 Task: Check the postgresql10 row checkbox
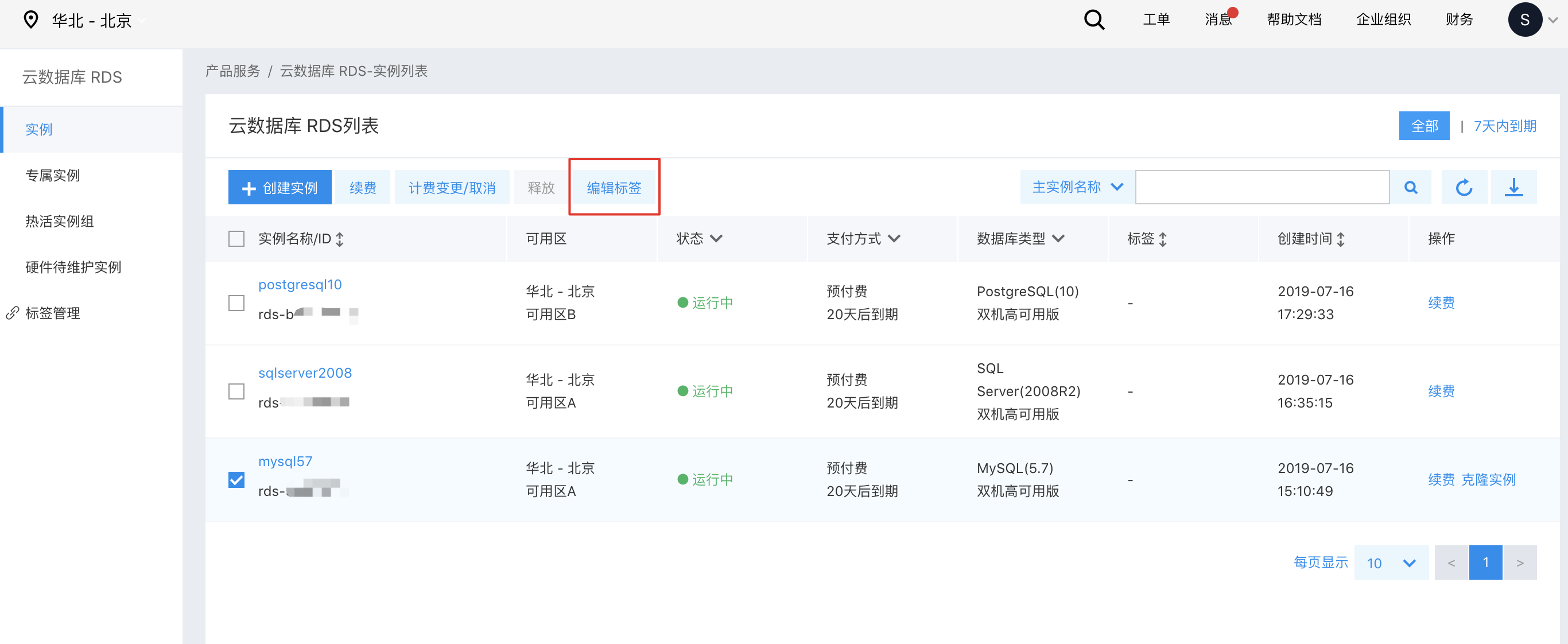pyautogui.click(x=236, y=302)
